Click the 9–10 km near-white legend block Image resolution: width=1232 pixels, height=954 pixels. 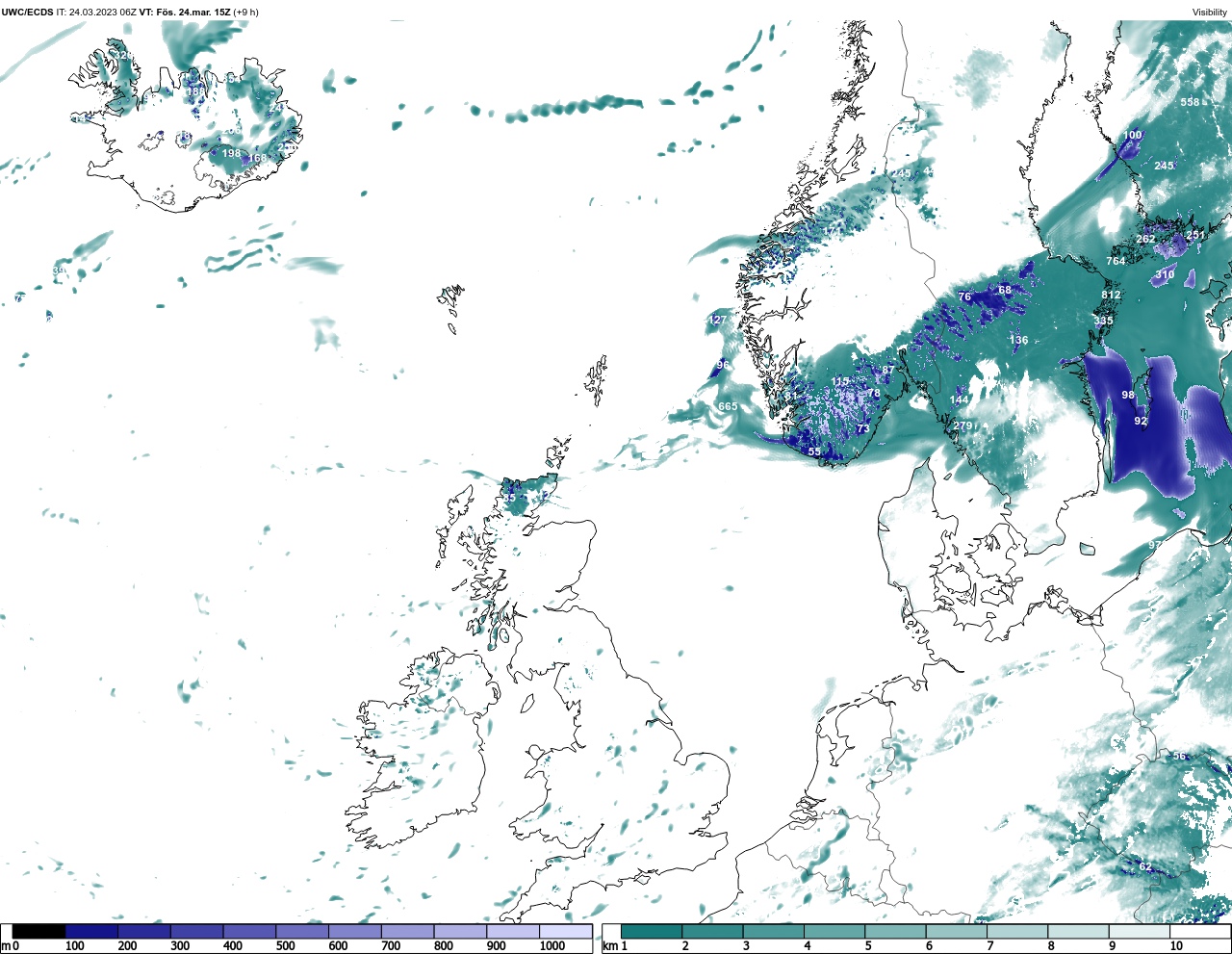click(1140, 932)
